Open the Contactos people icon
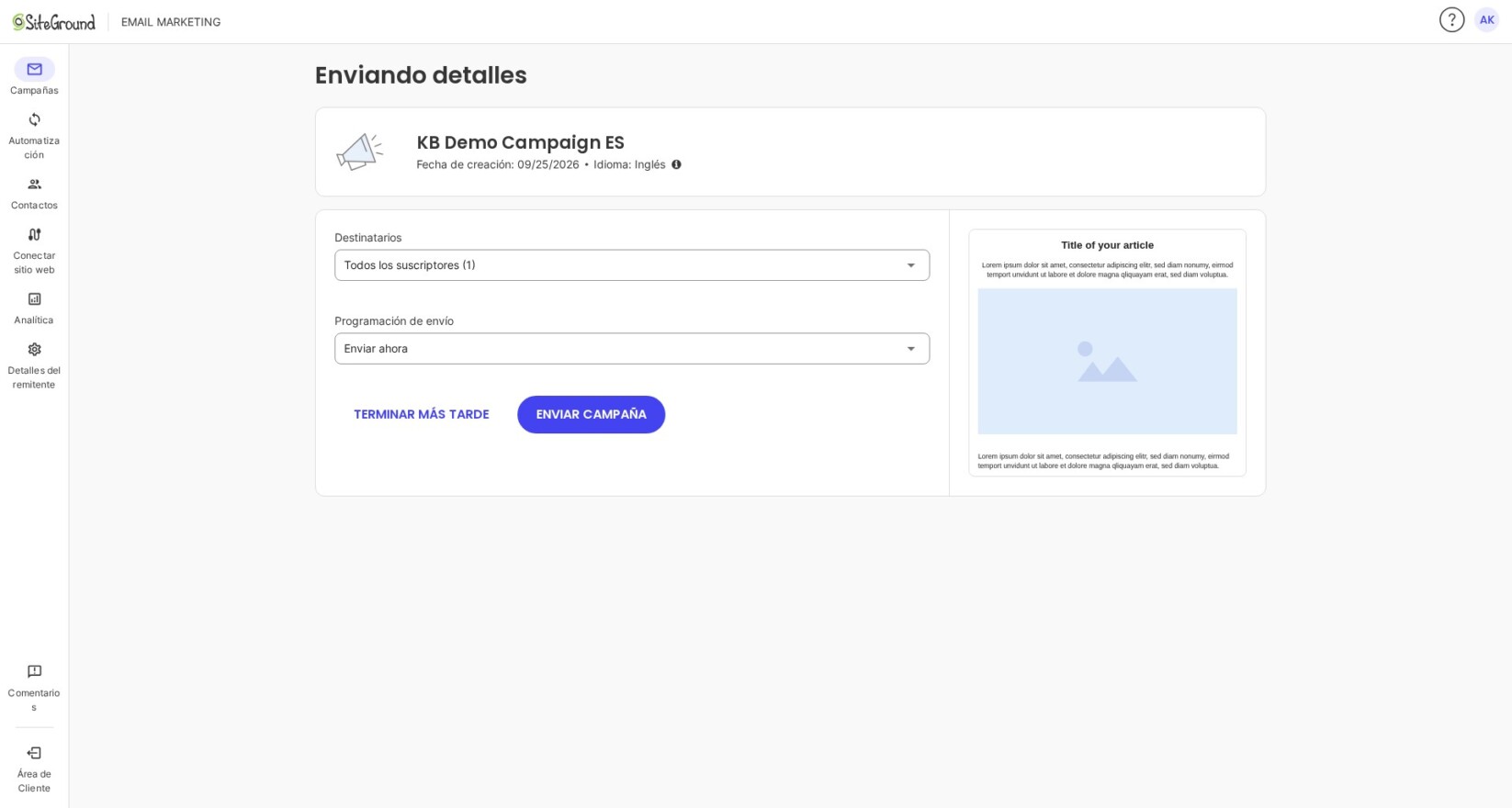This screenshot has width=1512, height=808. coord(34,184)
